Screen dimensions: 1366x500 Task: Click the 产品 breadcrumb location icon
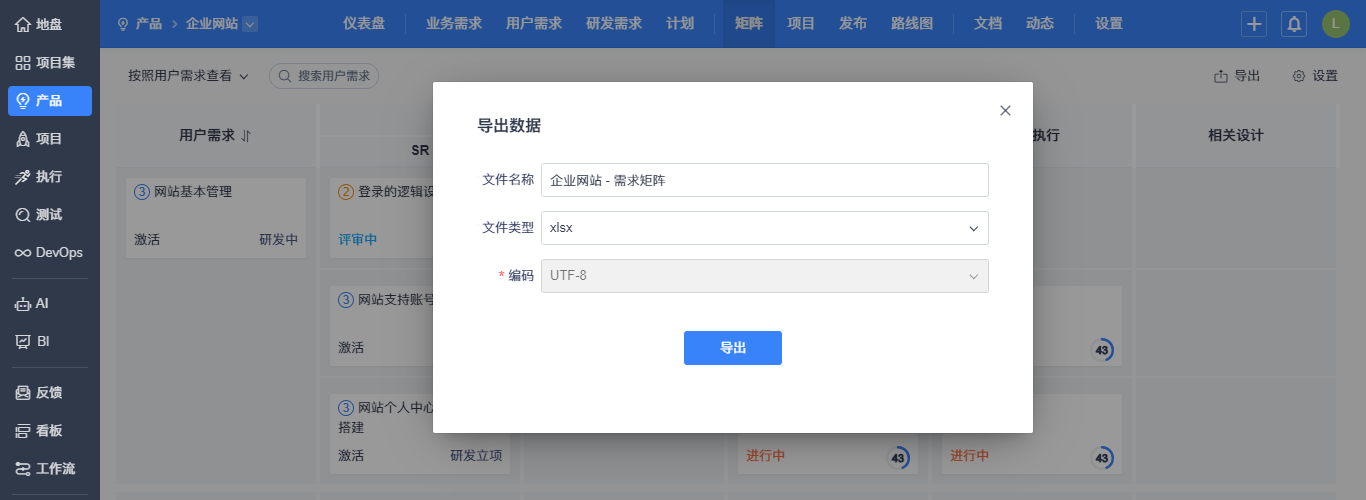pyautogui.click(x=123, y=23)
